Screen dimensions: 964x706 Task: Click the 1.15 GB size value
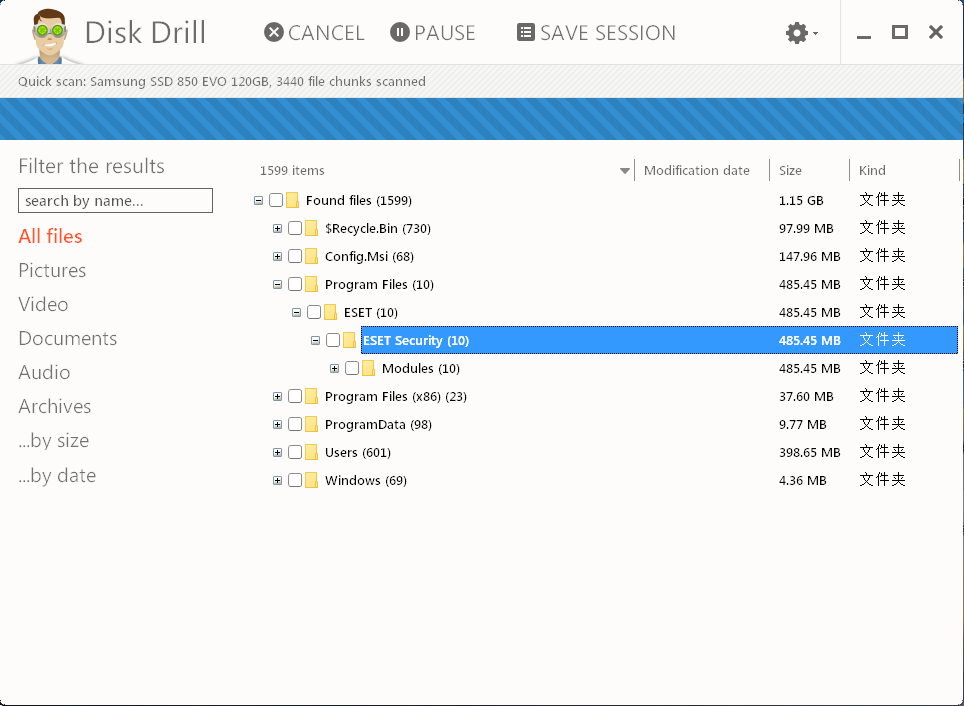pos(800,200)
